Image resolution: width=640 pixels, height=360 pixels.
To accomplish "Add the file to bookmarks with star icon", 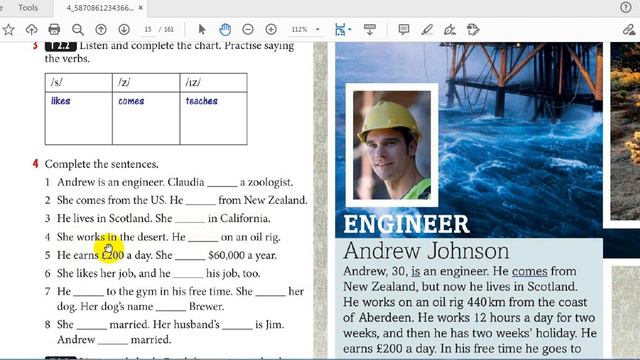I will click(8, 29).
